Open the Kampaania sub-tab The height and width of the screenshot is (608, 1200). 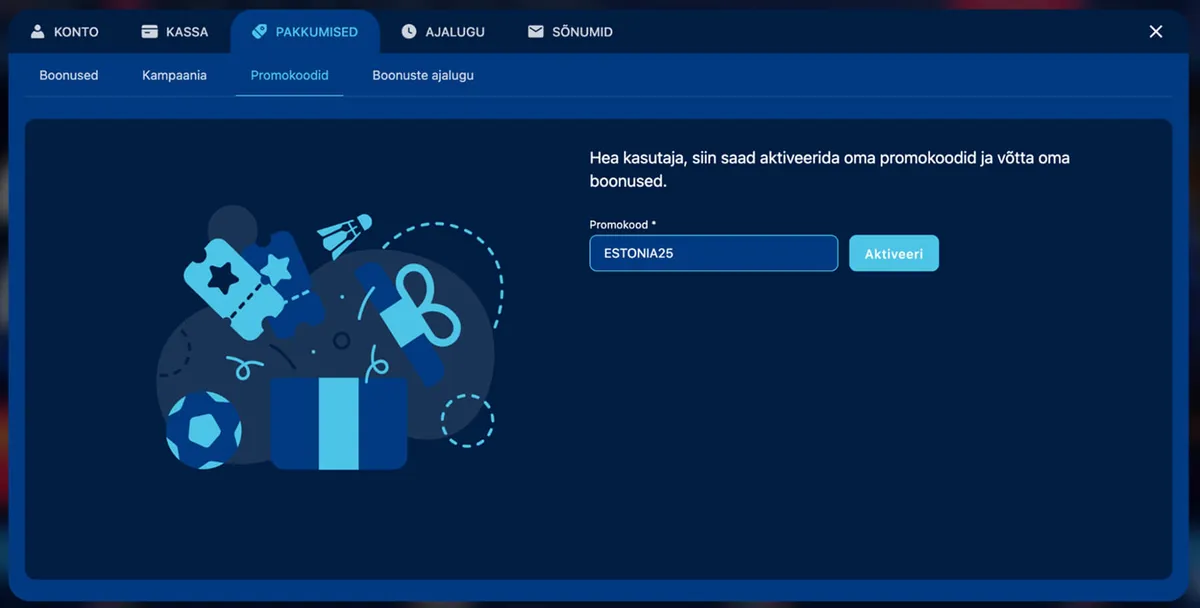pyautogui.click(x=175, y=75)
